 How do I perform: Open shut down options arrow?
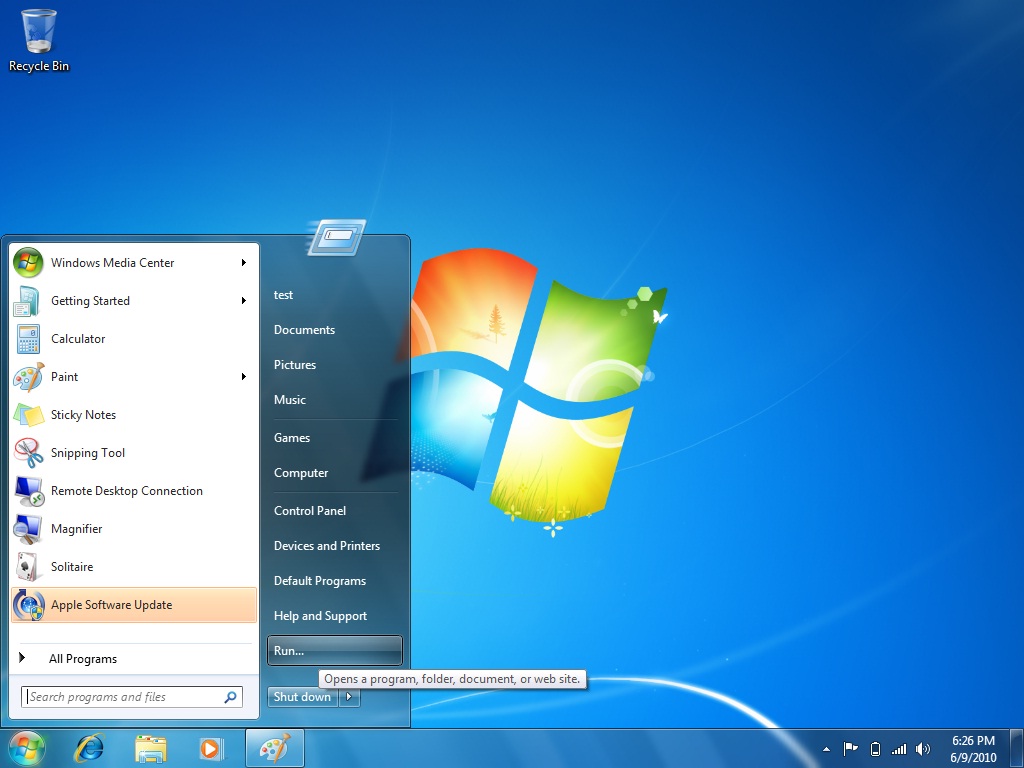click(349, 697)
